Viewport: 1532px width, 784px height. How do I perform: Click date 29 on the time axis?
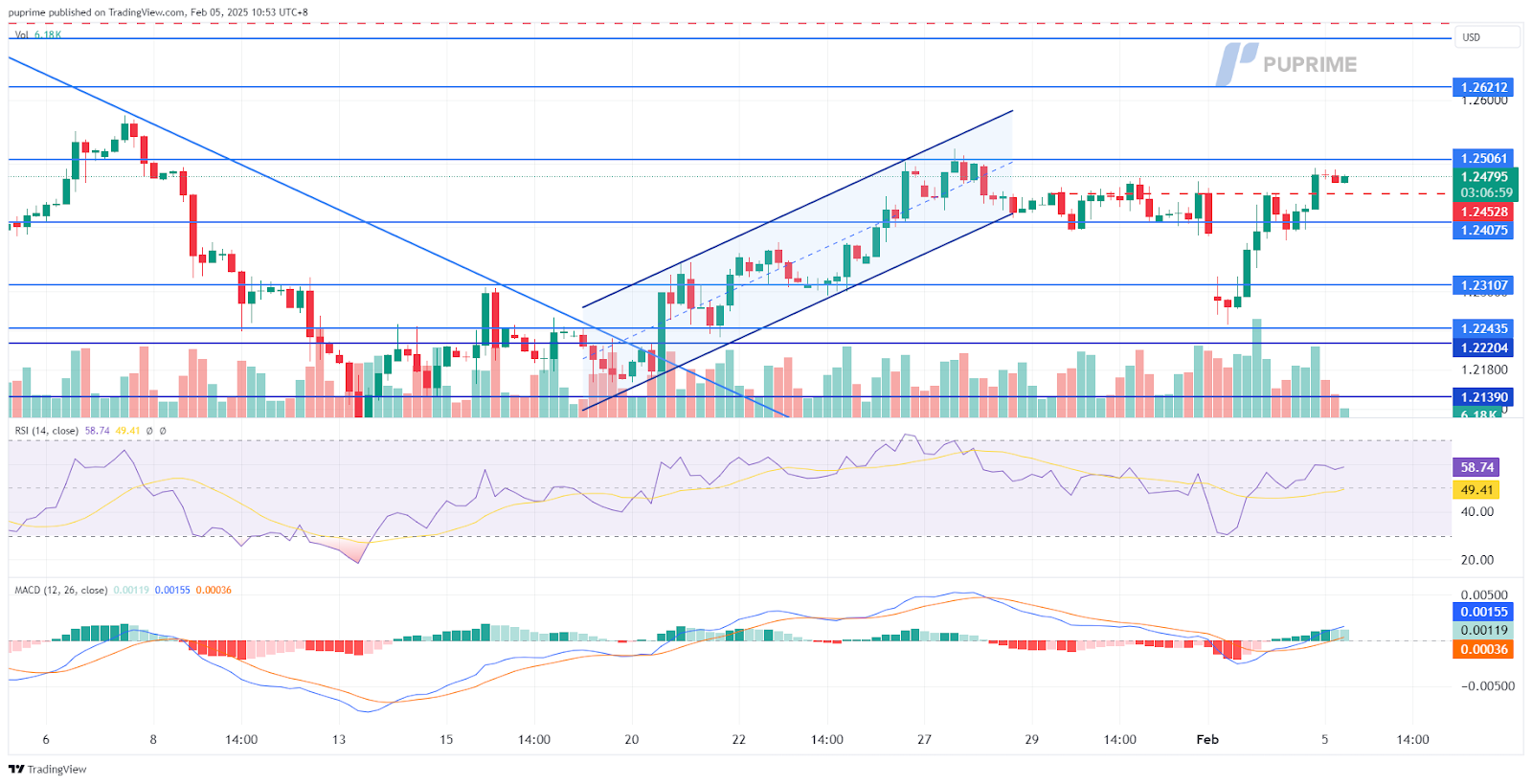(1031, 740)
